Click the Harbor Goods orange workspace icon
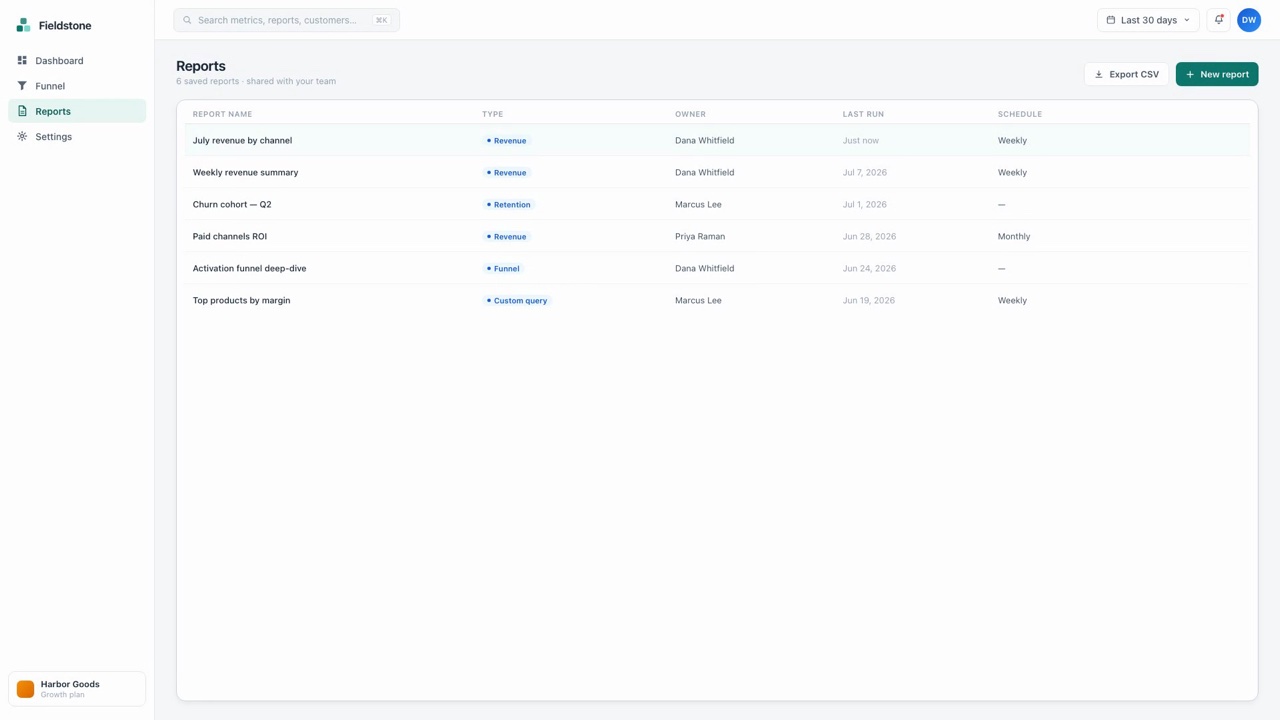The width and height of the screenshot is (1280, 720). click(26, 689)
